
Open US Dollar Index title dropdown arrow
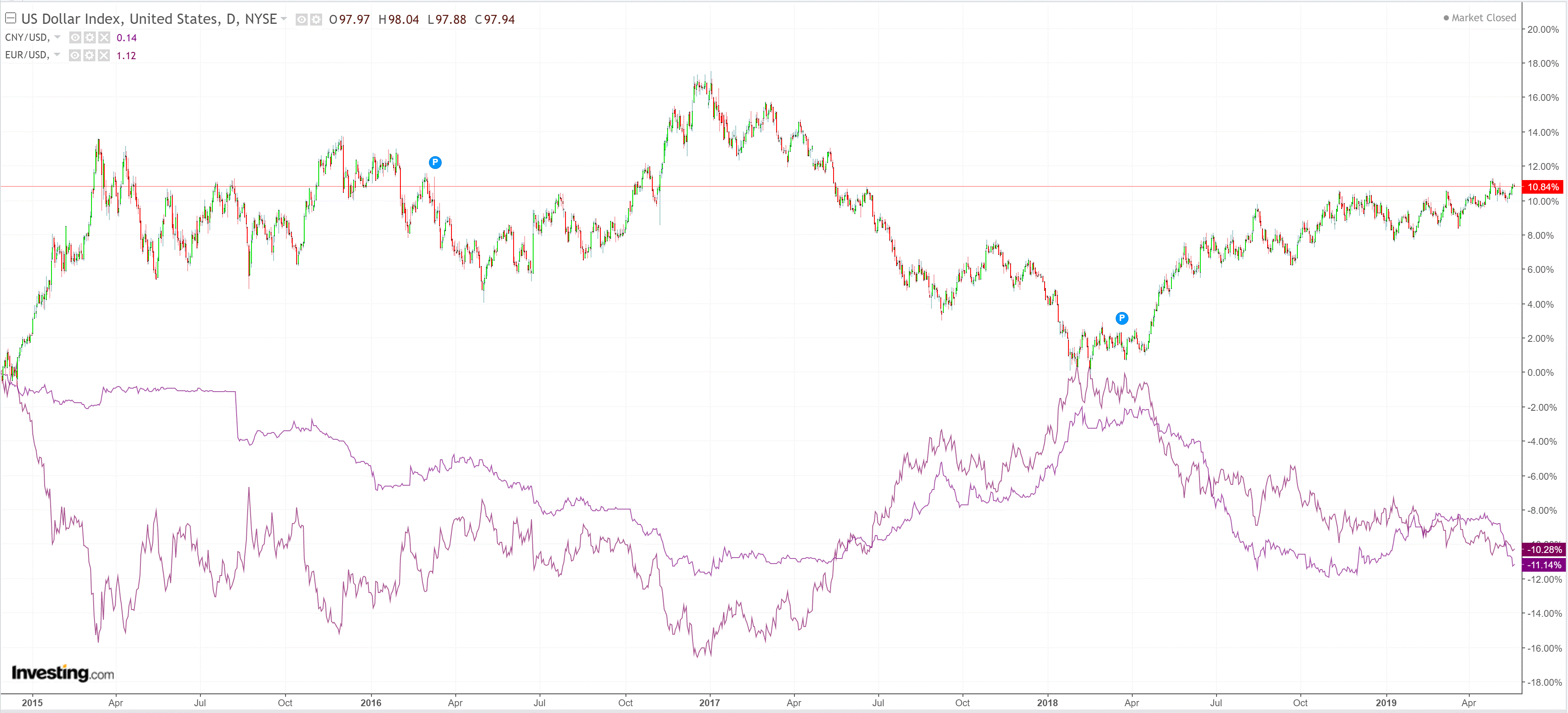[284, 19]
